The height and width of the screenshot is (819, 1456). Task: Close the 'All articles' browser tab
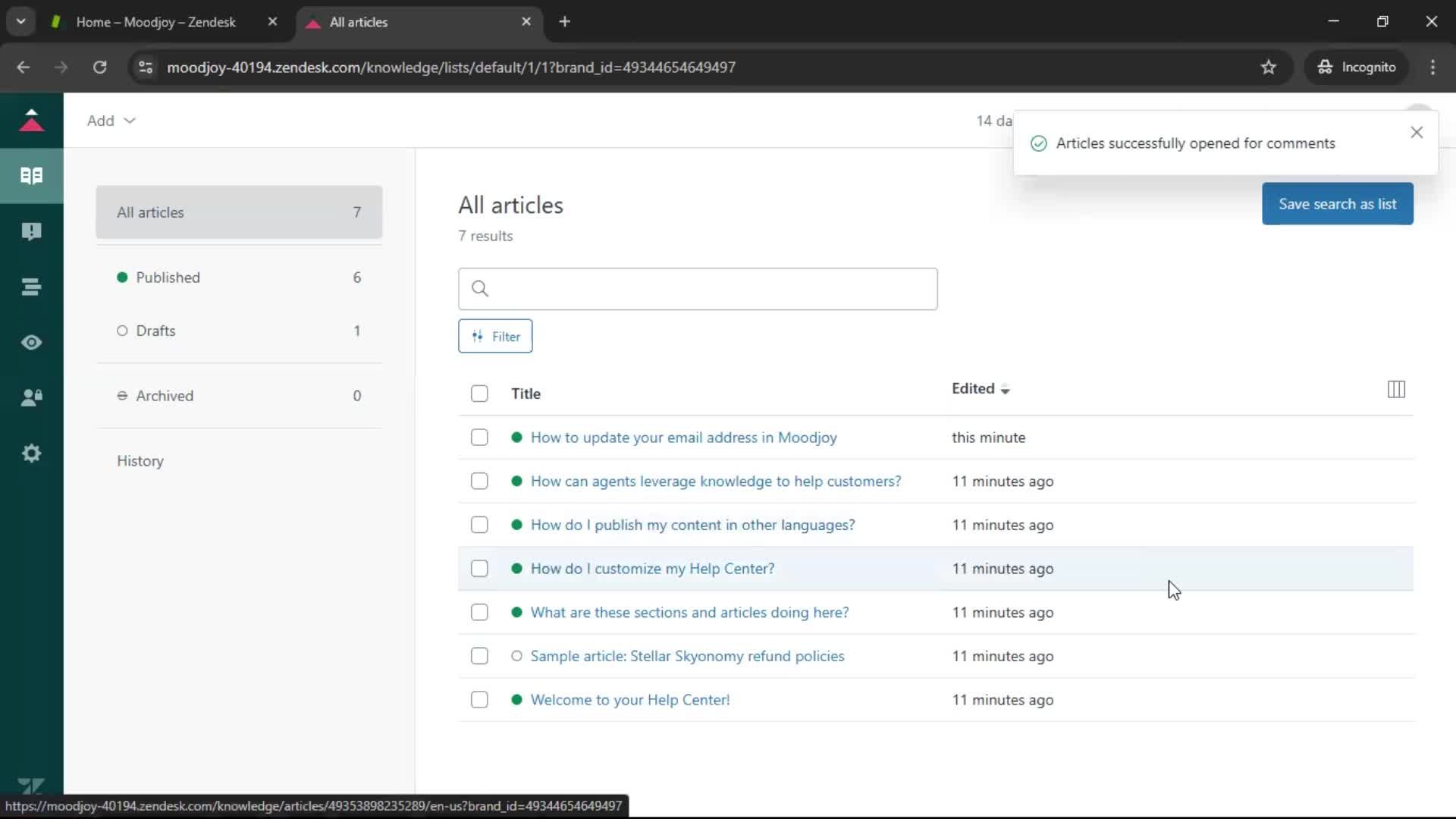[526, 22]
